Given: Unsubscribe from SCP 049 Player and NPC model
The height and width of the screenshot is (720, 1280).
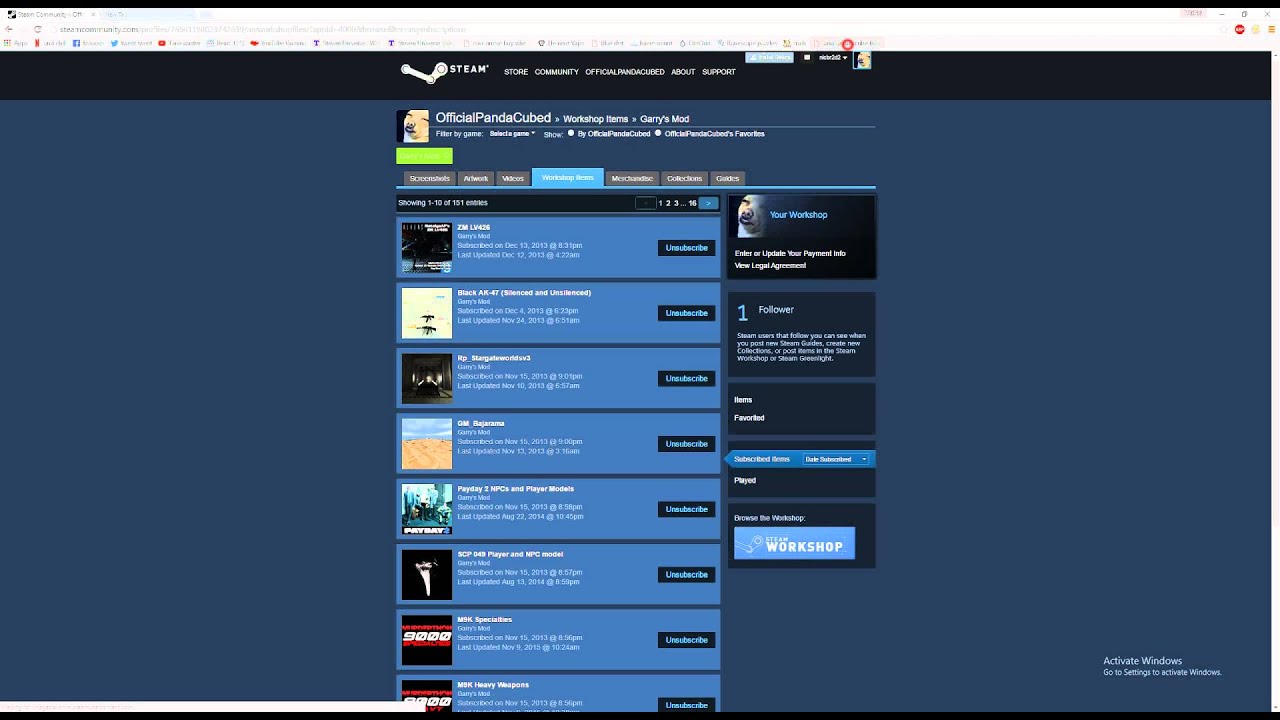Looking at the screenshot, I should [x=686, y=574].
